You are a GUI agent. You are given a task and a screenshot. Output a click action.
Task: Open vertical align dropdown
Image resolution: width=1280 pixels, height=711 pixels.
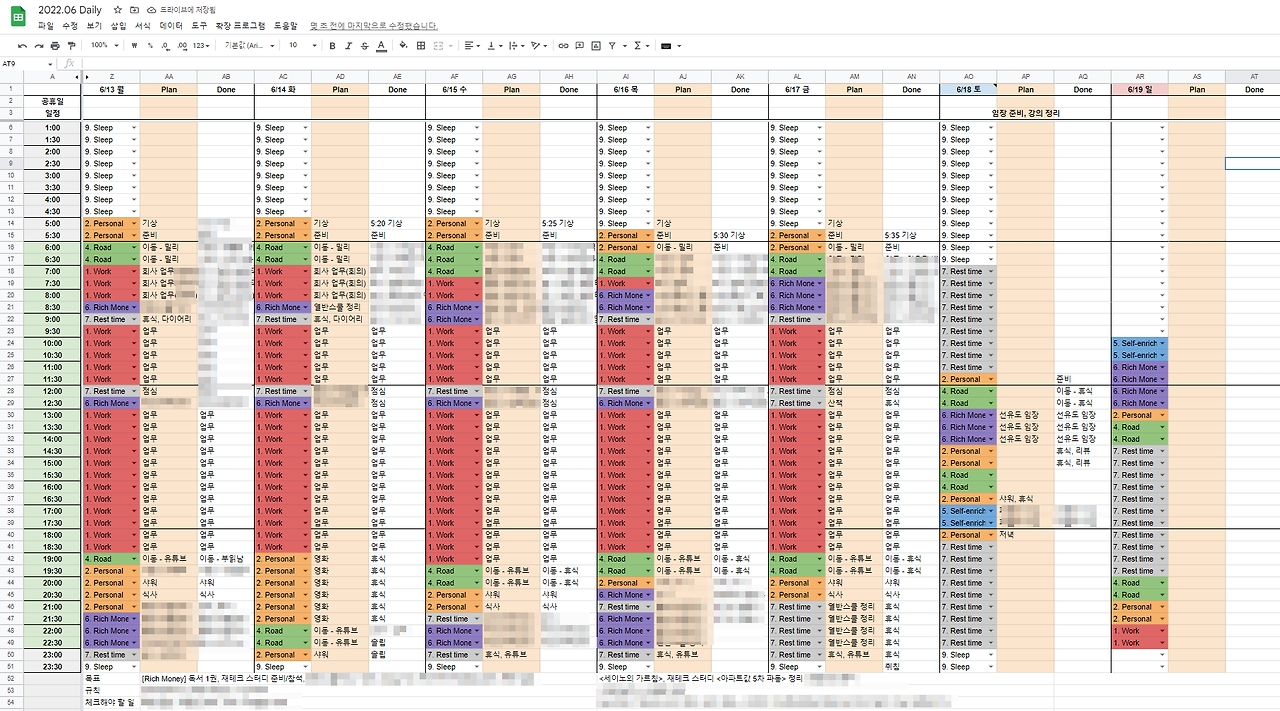[x=495, y=45]
